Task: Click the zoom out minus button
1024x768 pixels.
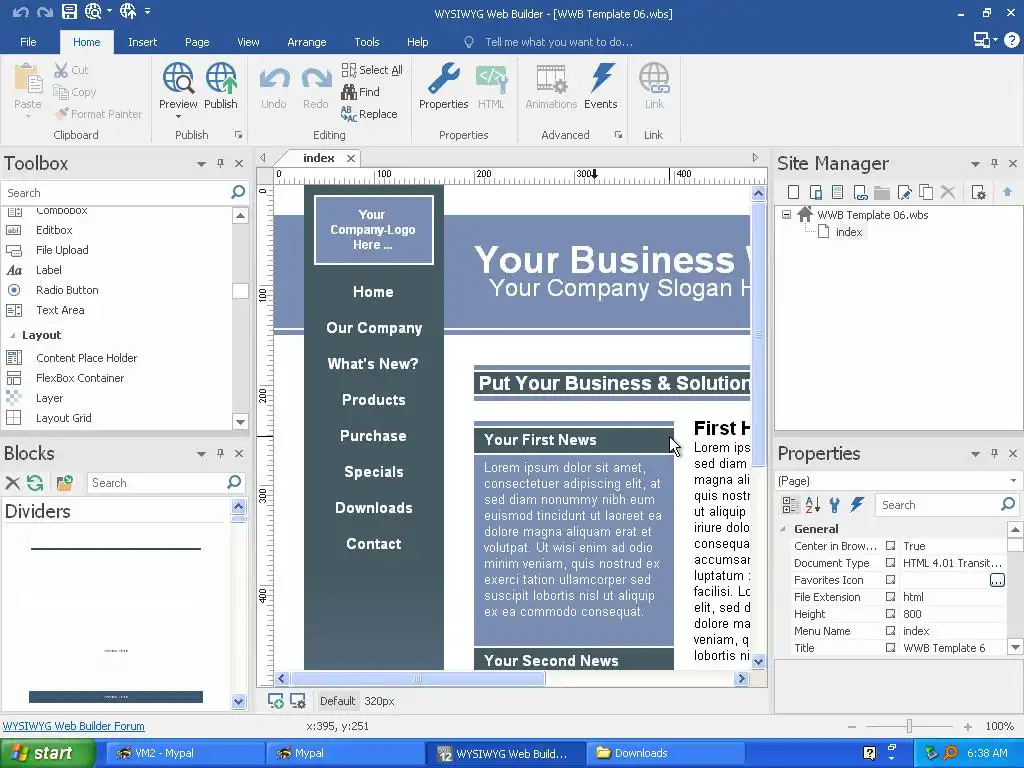Action: [852, 726]
